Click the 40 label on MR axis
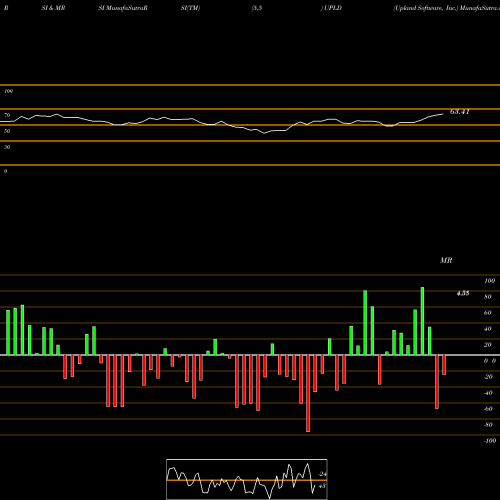 pyautogui.click(x=488, y=329)
